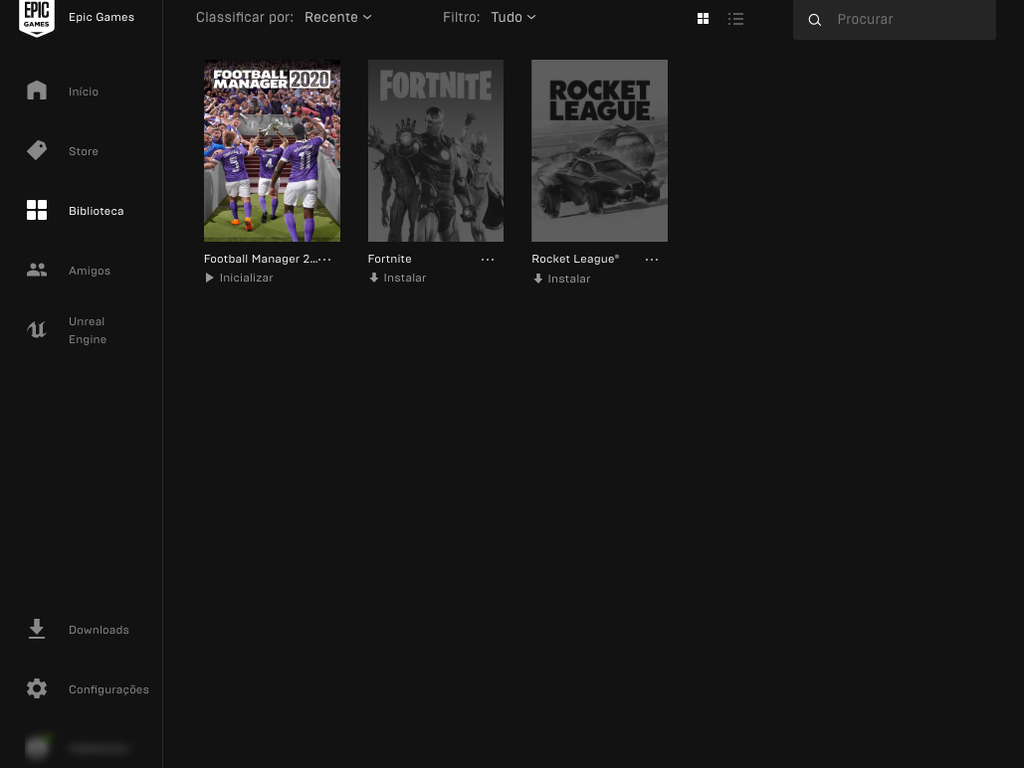Screen dimensions: 1024x768
Task: Open the Downloads arrow icon
Action: point(37,629)
